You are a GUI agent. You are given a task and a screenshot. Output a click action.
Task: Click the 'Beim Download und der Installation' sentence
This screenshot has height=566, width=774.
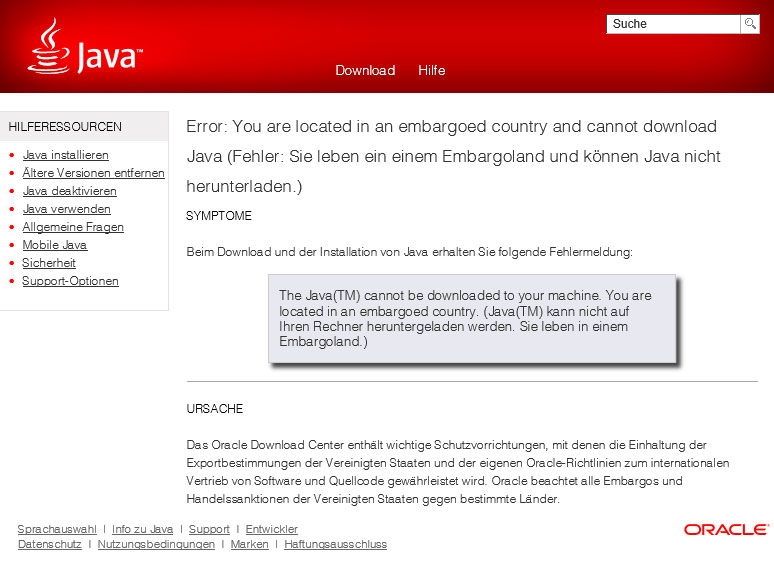pos(409,252)
